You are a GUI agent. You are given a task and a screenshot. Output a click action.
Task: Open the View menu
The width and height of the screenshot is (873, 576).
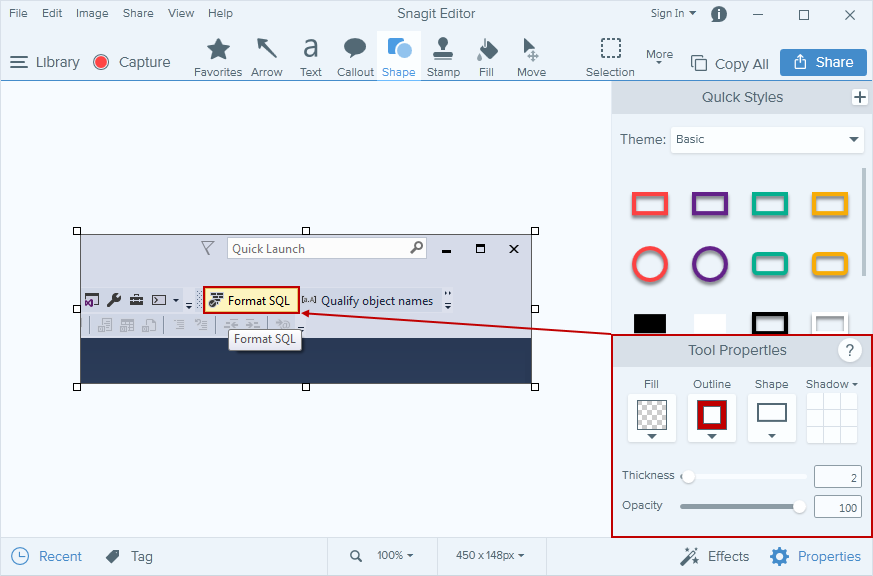coord(181,13)
